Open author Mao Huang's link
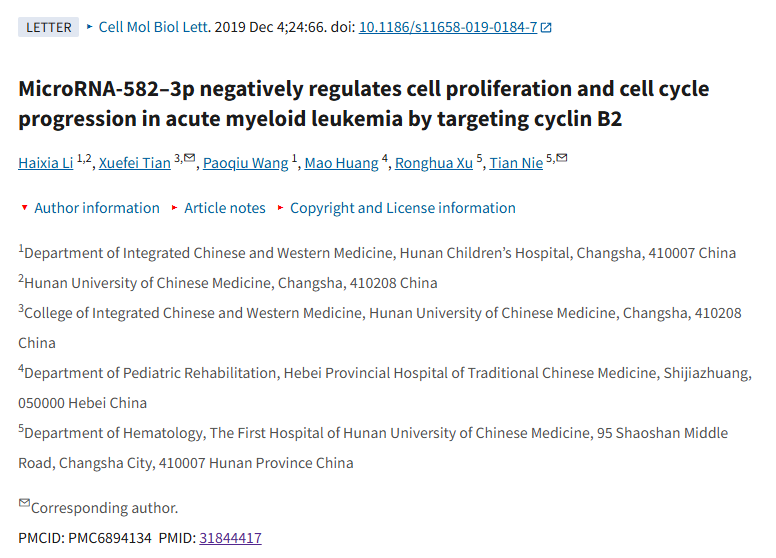This screenshot has height=558, width=776. coord(341,163)
